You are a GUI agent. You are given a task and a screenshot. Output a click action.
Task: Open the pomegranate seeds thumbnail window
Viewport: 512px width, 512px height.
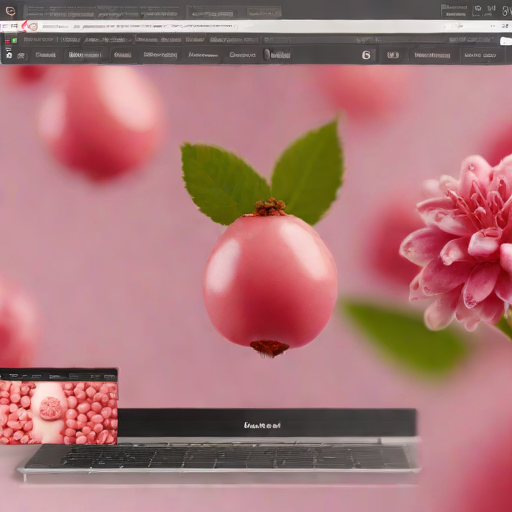(x=58, y=407)
